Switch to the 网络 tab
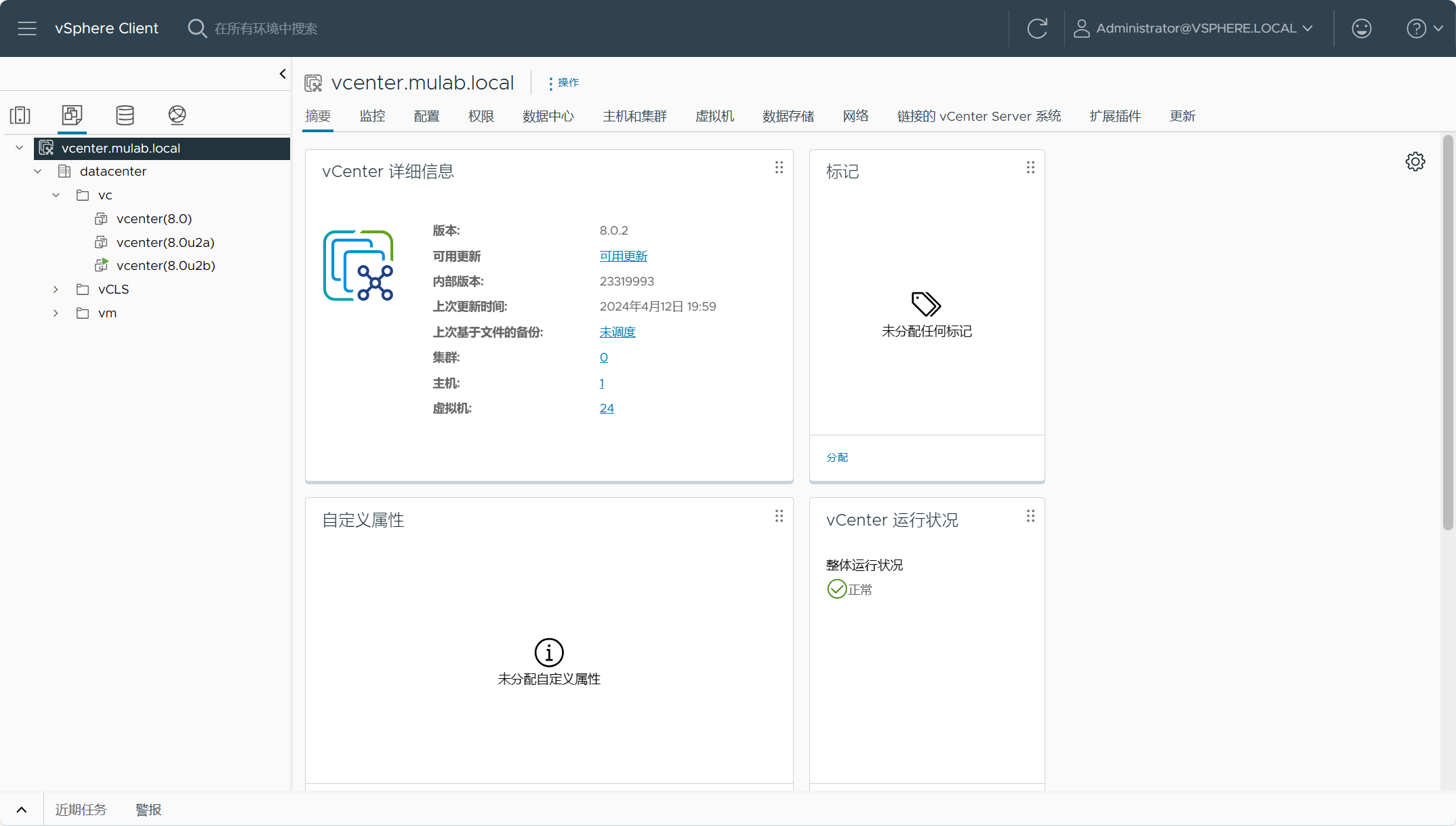Image resolution: width=1456 pixels, height=826 pixels. (x=855, y=117)
